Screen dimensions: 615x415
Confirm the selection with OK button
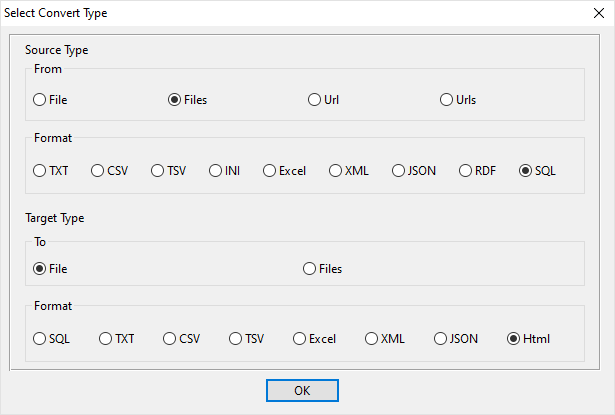click(x=302, y=390)
